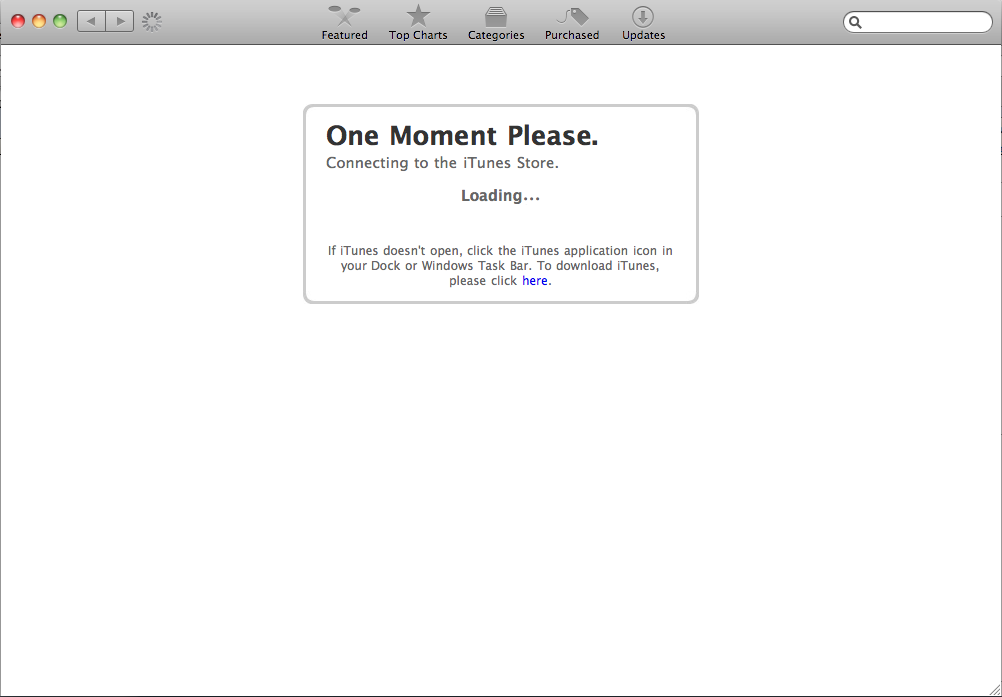Click the window resize grip corner
The image size is (1002, 697).
coord(995,690)
